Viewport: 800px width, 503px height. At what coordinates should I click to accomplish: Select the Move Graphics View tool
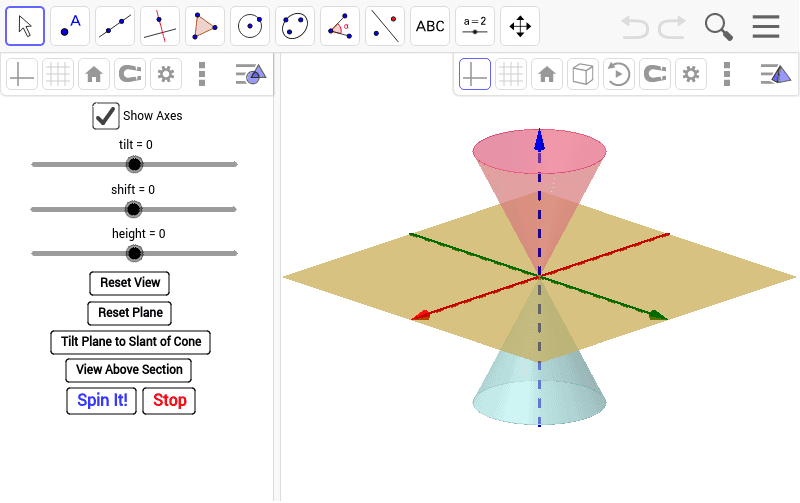pyautogui.click(x=520, y=26)
